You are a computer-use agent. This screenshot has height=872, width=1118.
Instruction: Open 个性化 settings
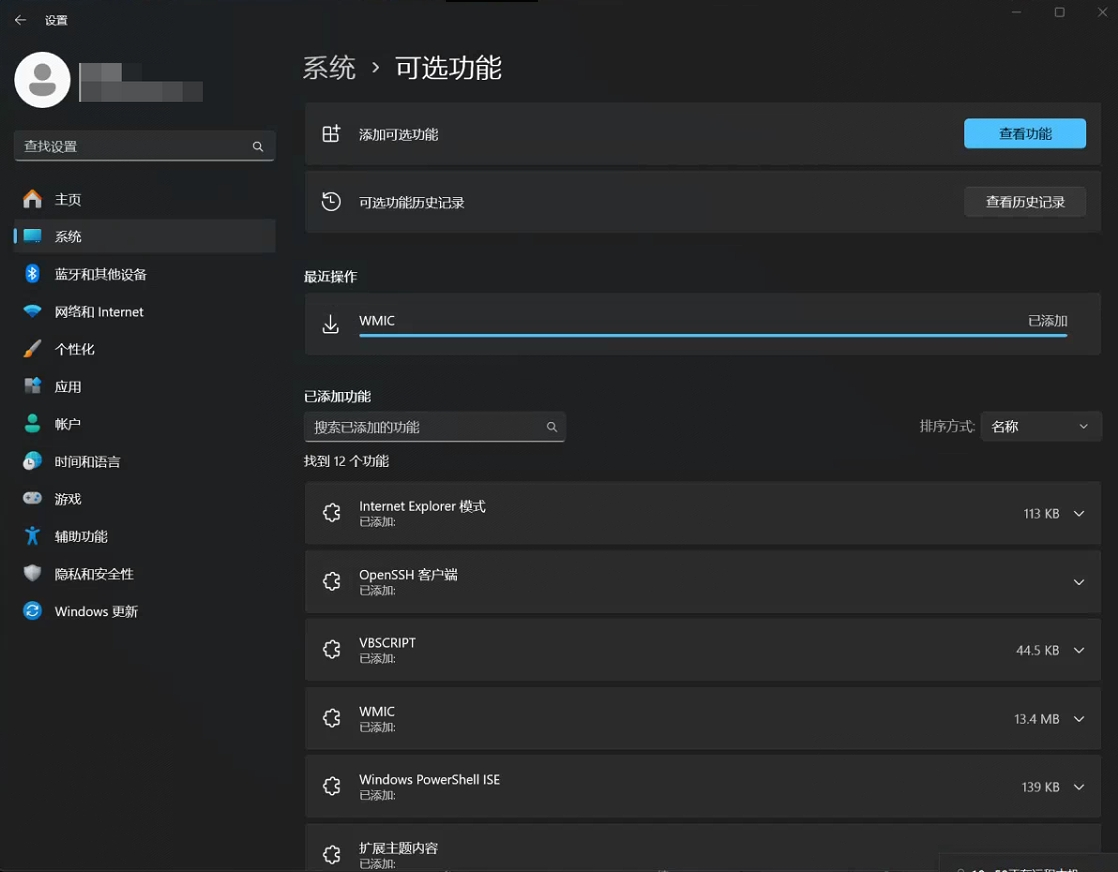(145, 349)
